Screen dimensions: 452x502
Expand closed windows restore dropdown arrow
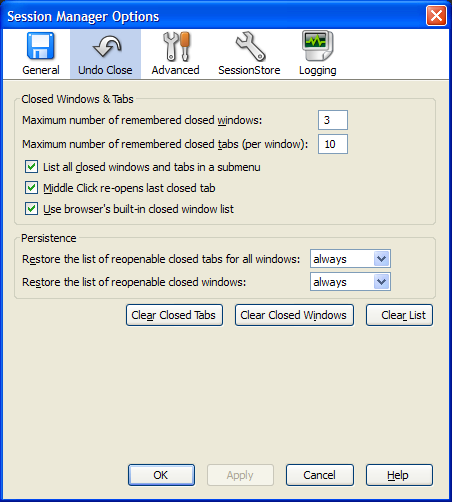coord(381,282)
